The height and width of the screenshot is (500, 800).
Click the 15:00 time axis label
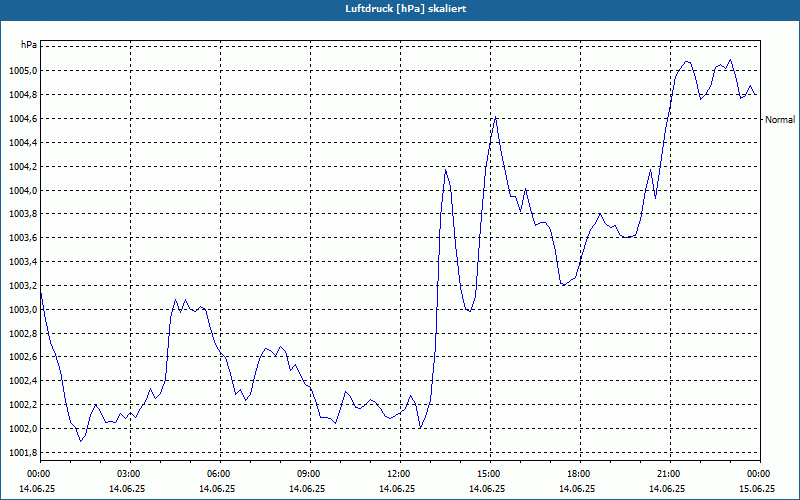click(x=490, y=474)
